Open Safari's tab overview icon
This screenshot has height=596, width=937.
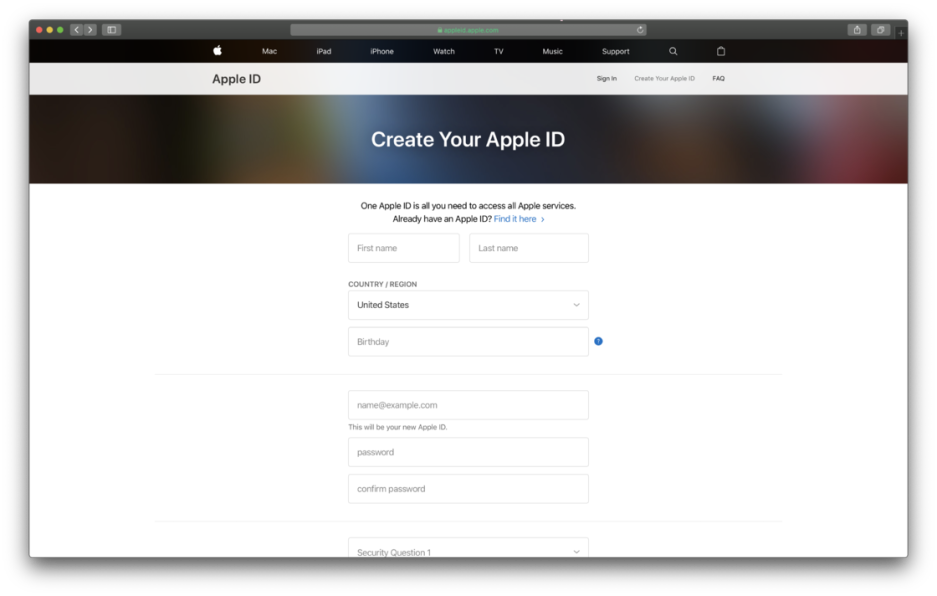(x=881, y=29)
